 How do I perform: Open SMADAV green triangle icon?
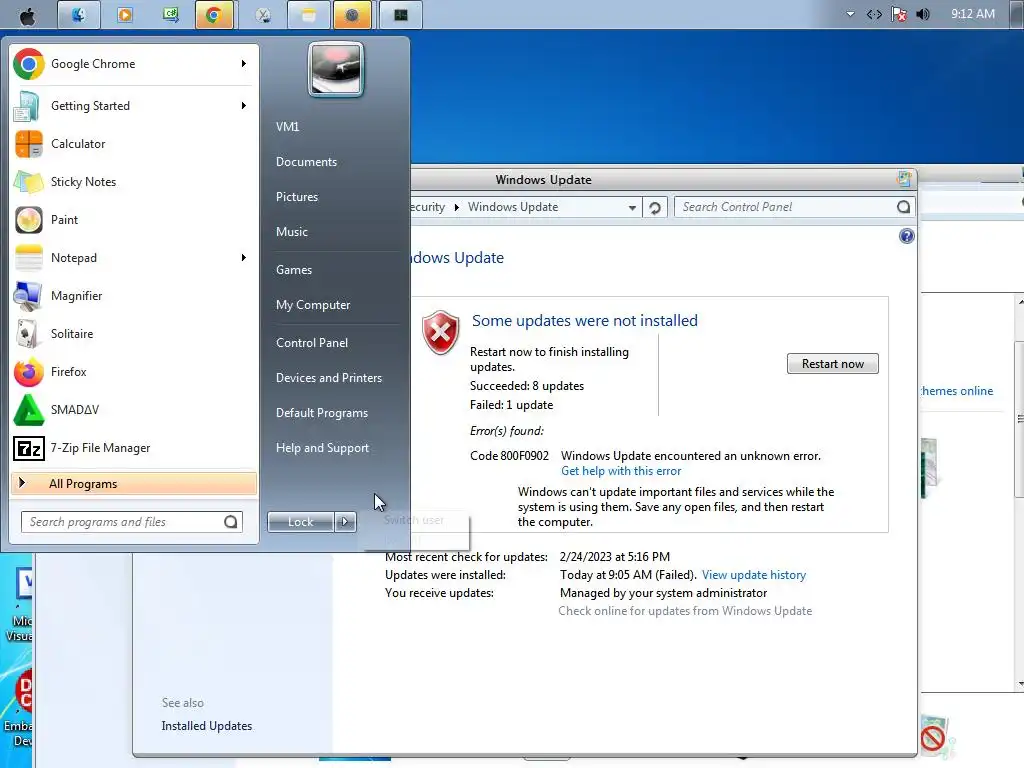(29, 410)
